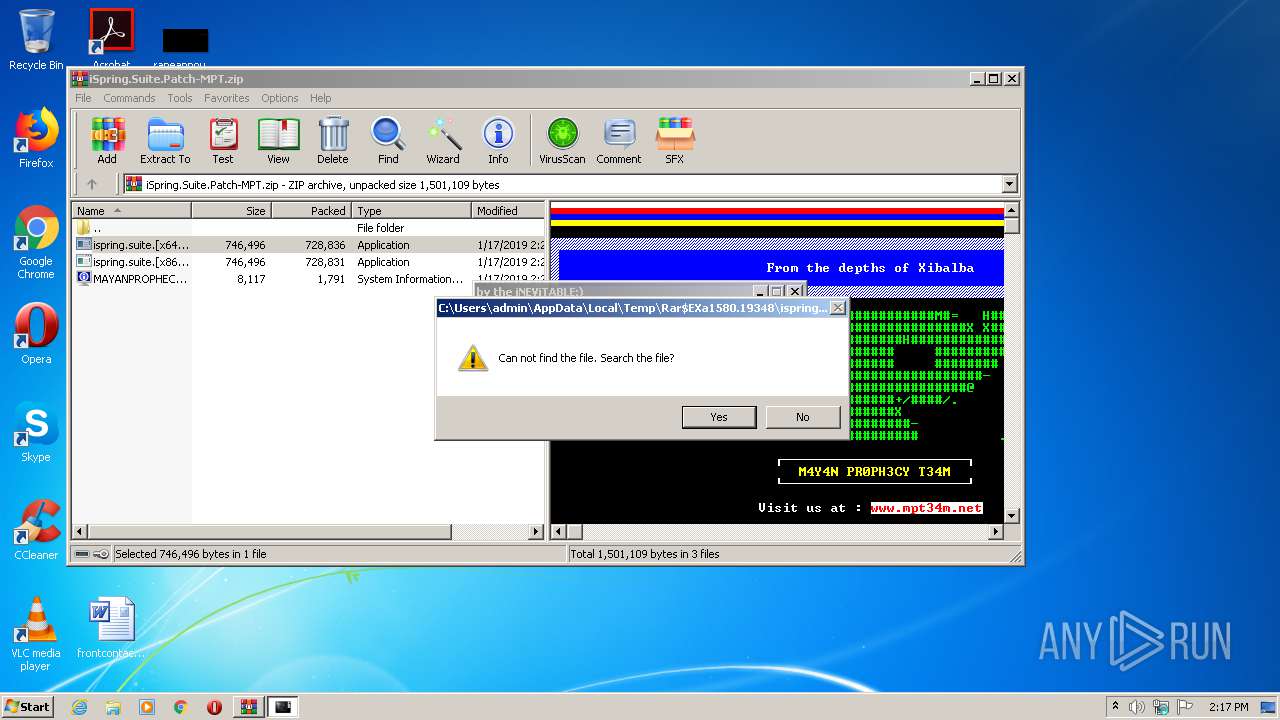Screen dimensions: 1280x720
Task: Open the Commands menu
Action: click(x=129, y=98)
